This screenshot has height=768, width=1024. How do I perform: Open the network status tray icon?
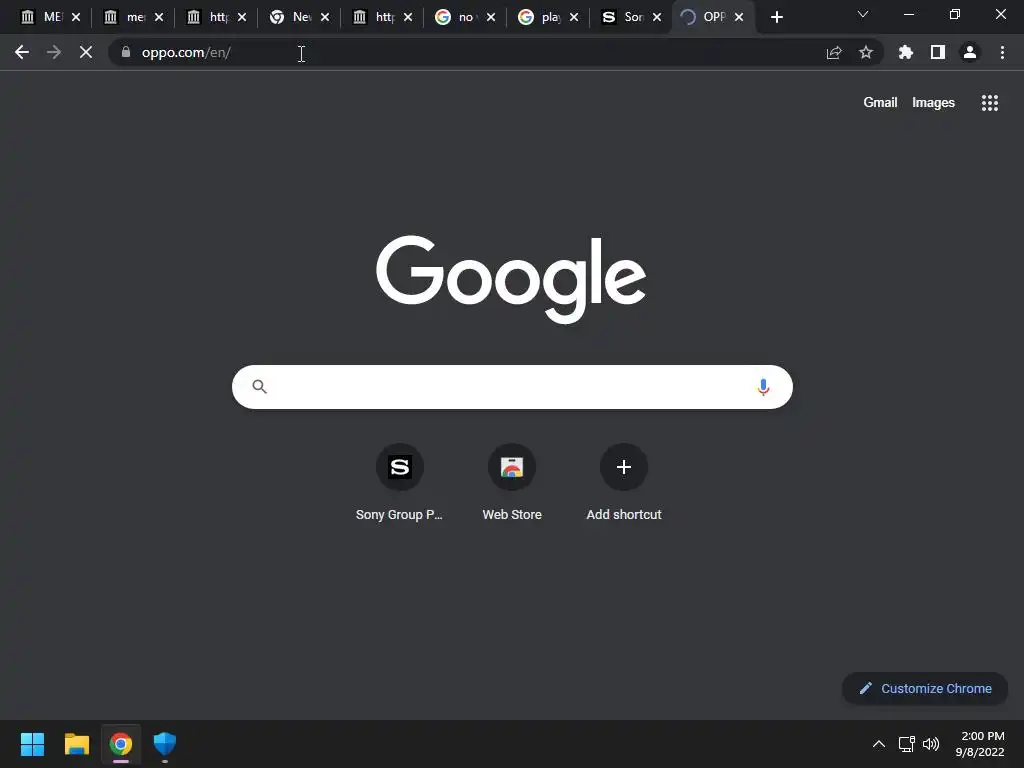click(x=906, y=744)
